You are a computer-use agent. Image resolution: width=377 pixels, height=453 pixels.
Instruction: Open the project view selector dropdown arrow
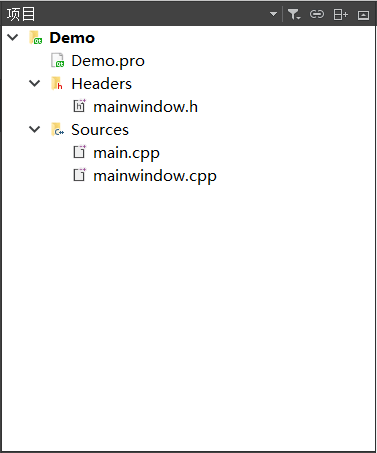pyautogui.click(x=273, y=14)
